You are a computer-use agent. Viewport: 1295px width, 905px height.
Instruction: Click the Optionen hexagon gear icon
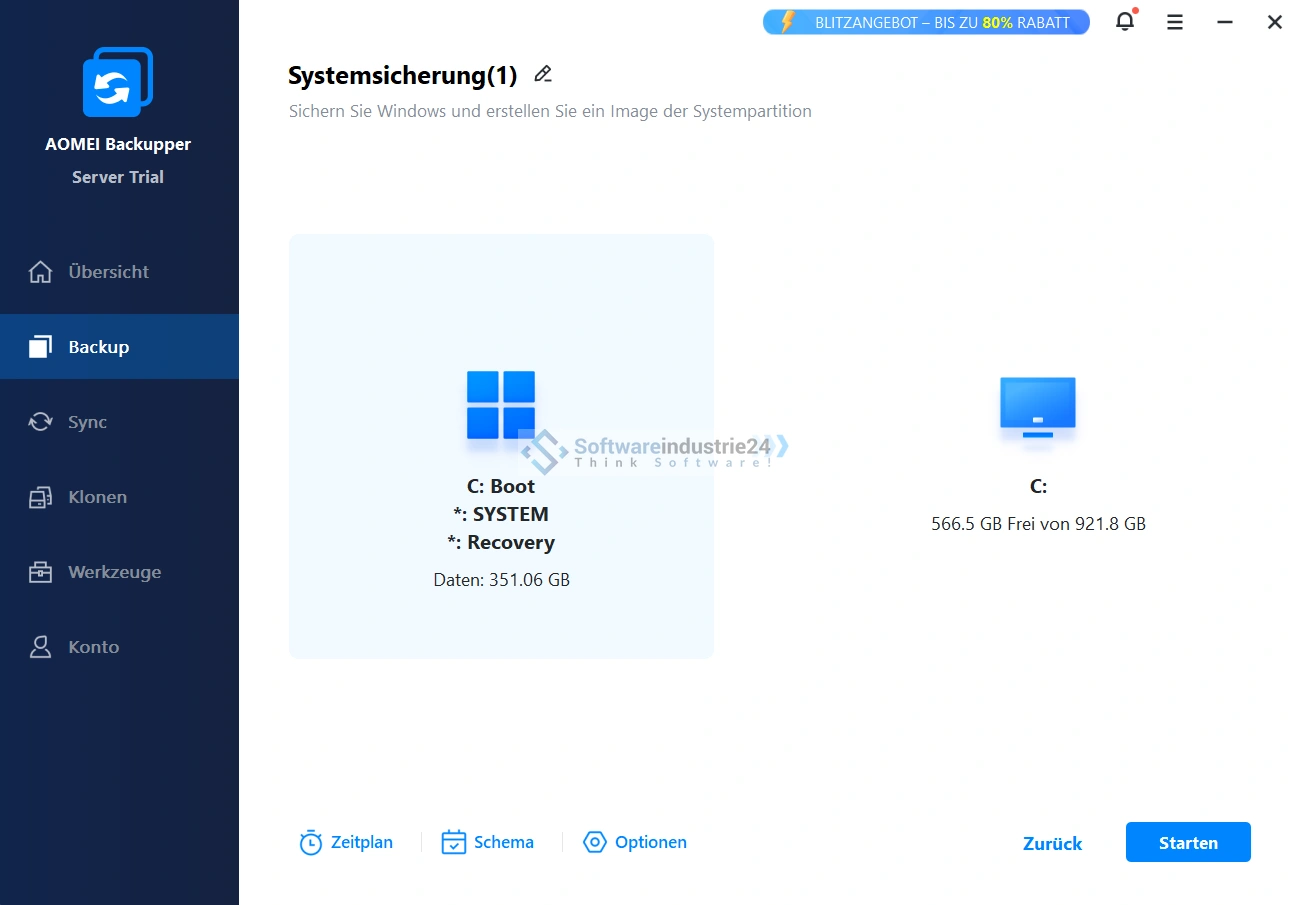(595, 843)
